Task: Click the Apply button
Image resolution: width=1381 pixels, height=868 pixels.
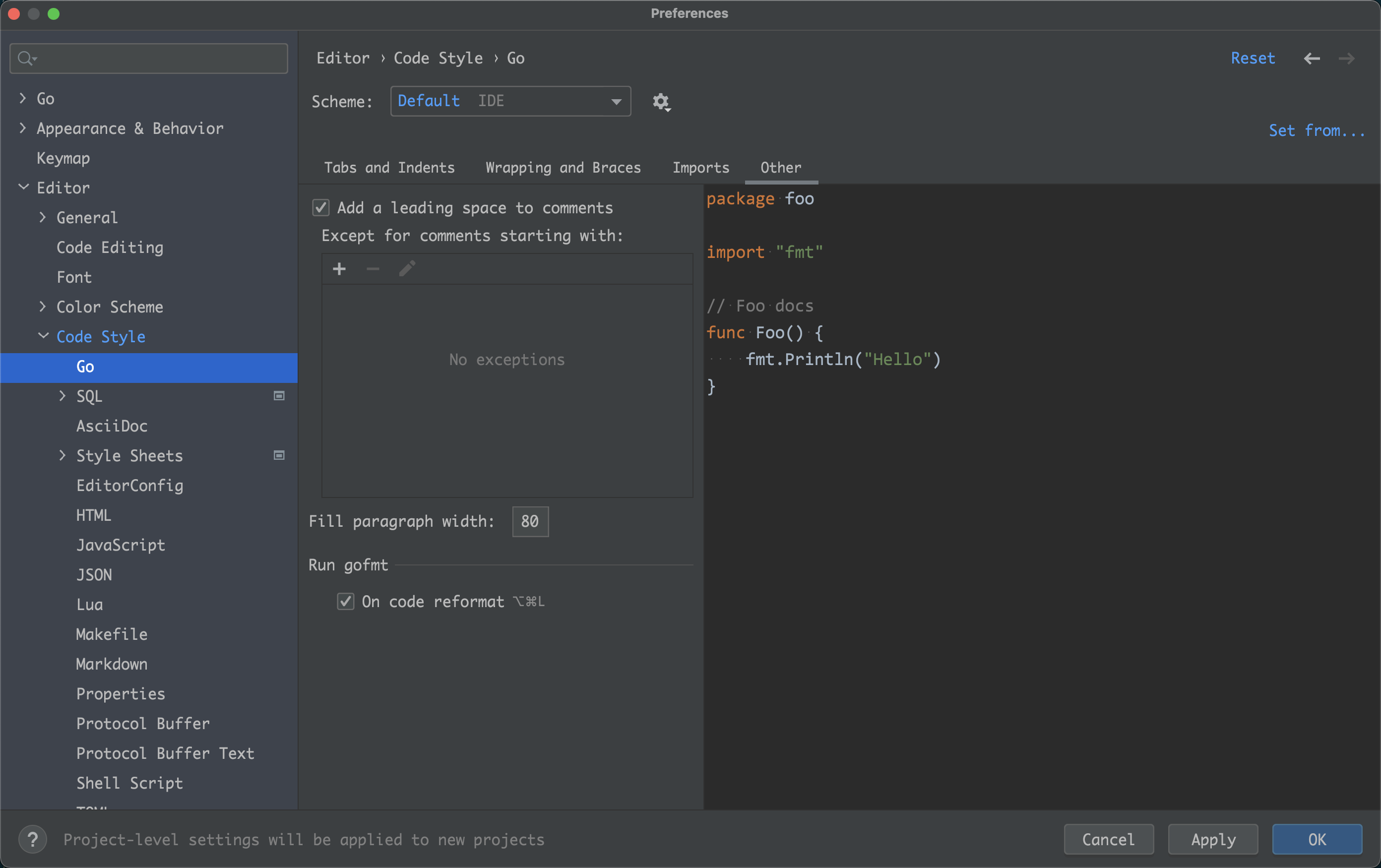Action: [1212, 839]
